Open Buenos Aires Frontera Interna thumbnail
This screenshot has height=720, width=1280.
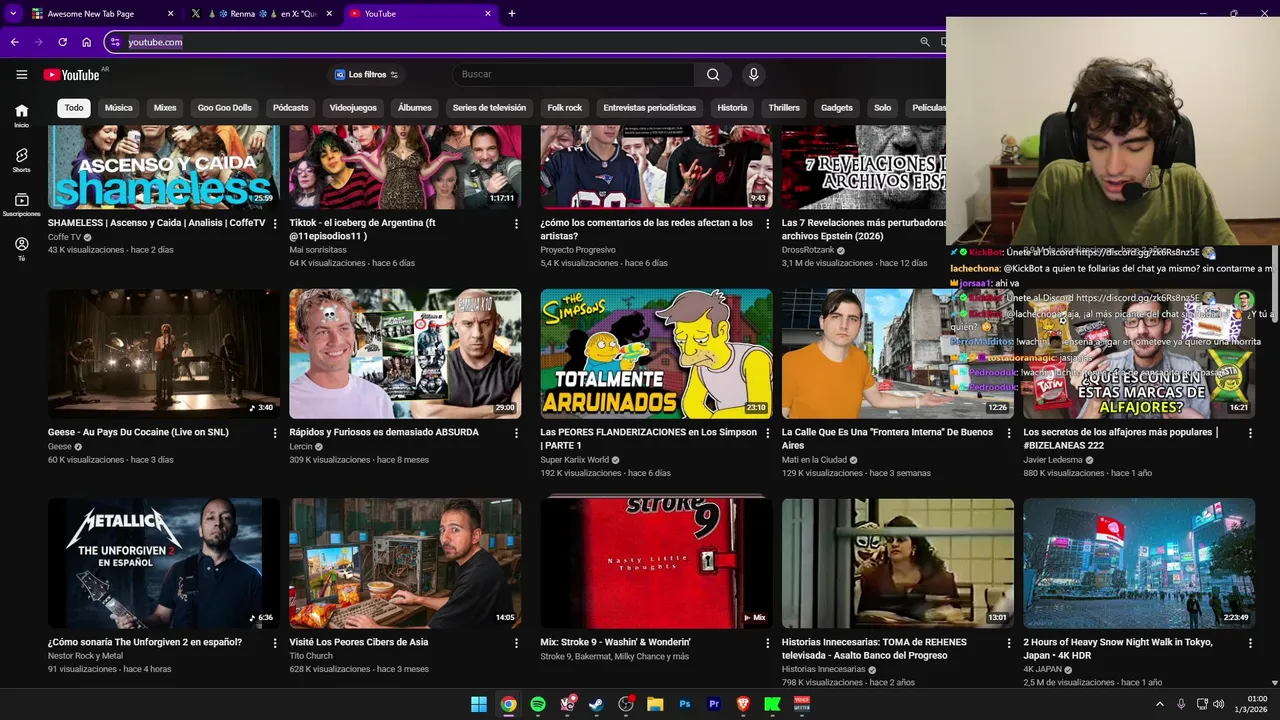coord(897,354)
